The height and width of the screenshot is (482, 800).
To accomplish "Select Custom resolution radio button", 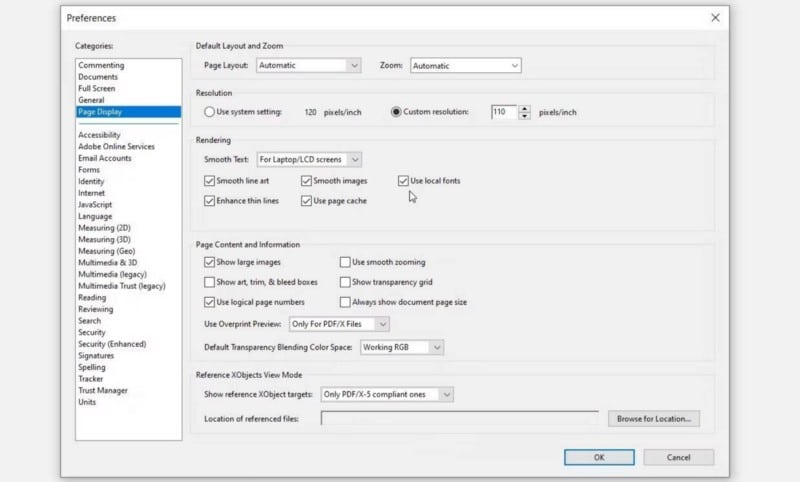I will [396, 112].
